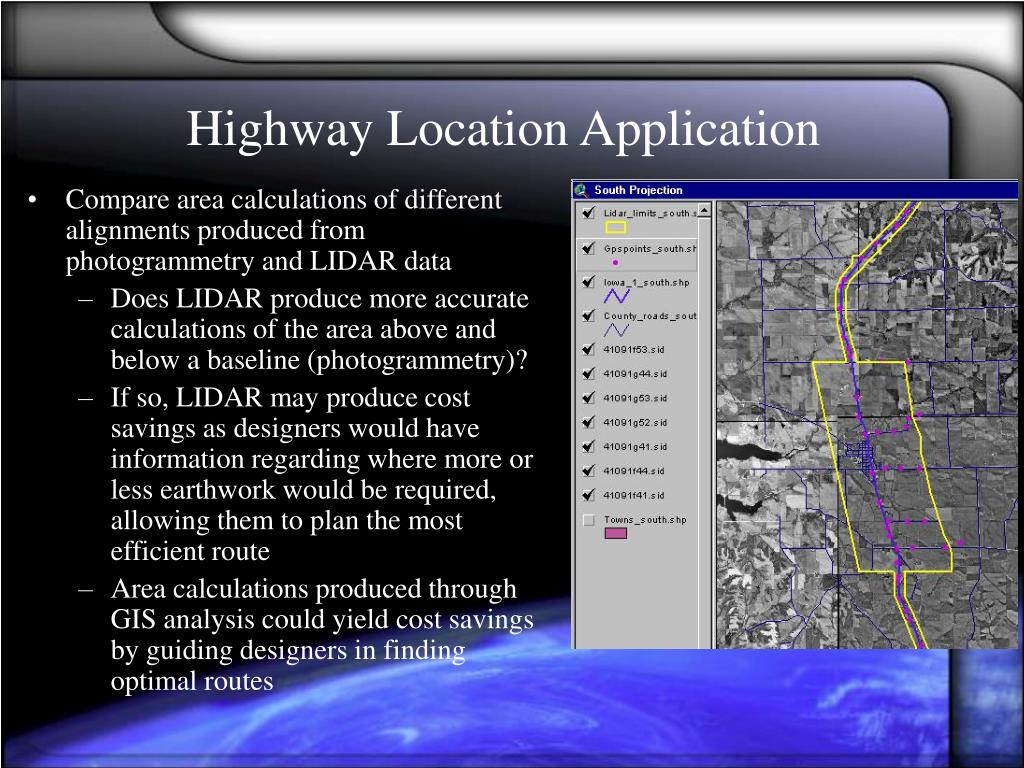Screen dimensions: 1024x768
Task: Select the 41091g41.sid layer name
Action: click(x=635, y=447)
